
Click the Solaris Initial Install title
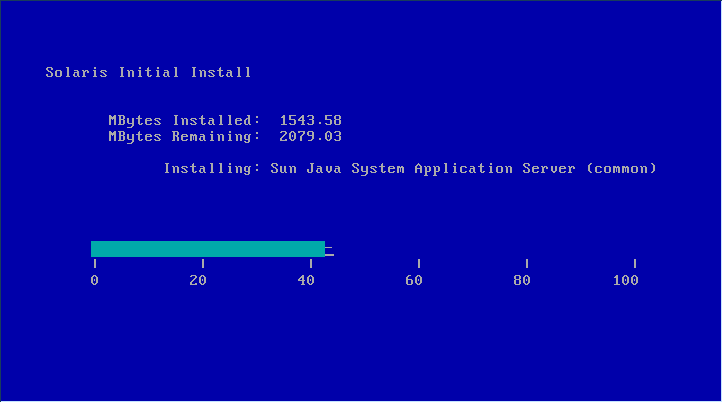click(148, 72)
